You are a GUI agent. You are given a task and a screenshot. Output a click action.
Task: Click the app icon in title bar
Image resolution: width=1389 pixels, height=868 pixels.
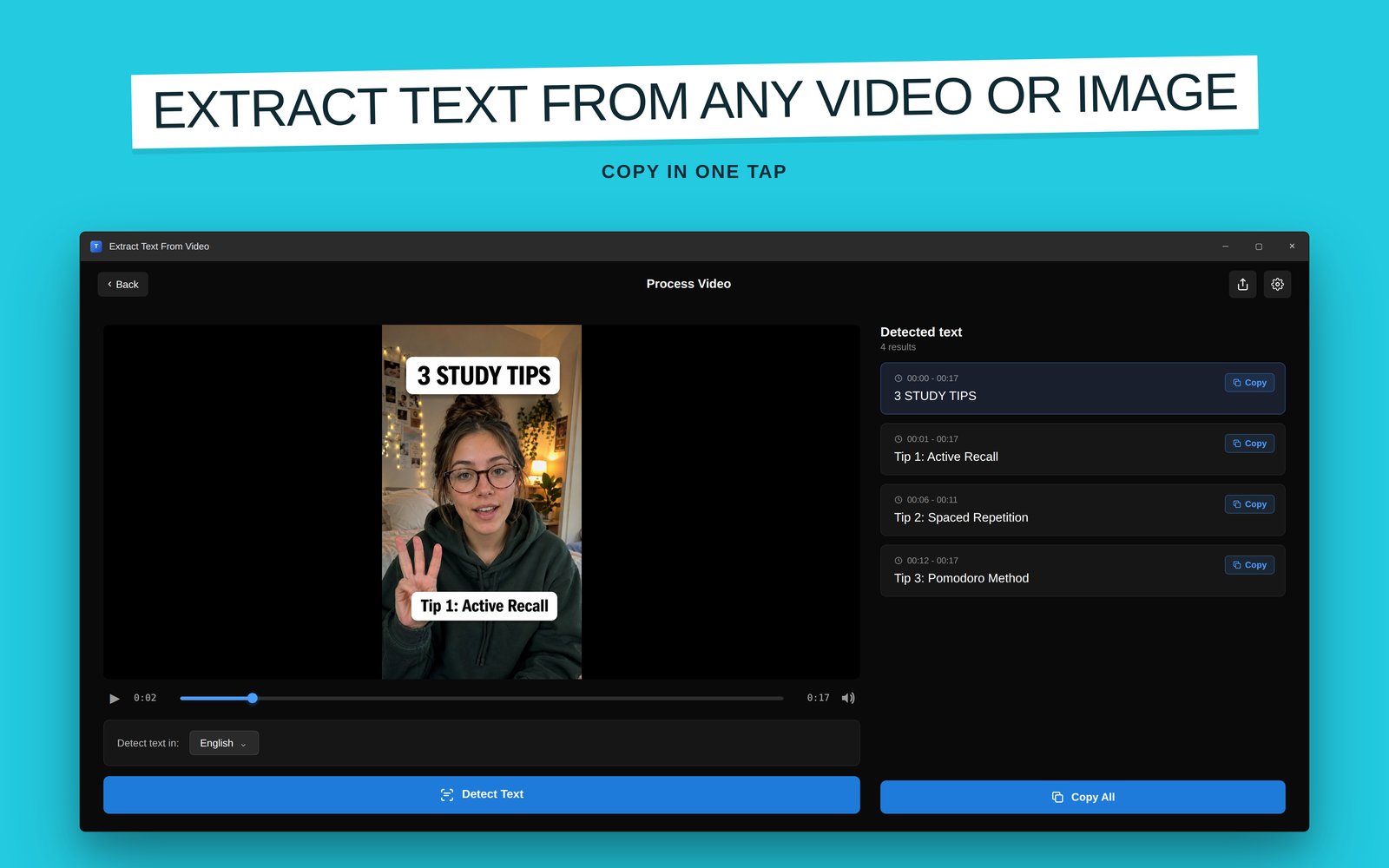(96, 247)
